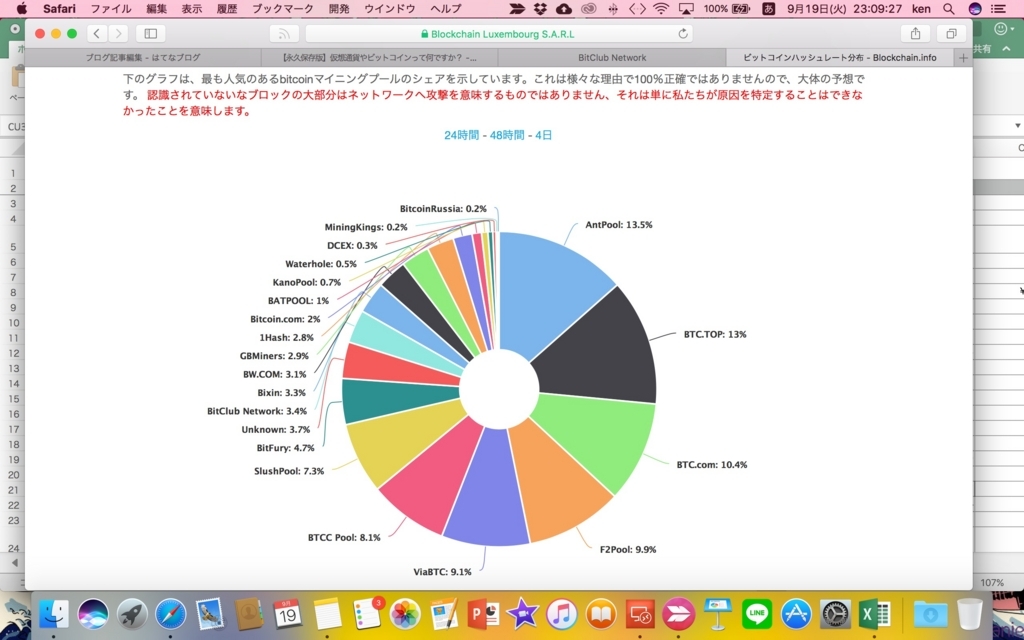
Task: Open Finder from the Dock
Action: point(54,614)
